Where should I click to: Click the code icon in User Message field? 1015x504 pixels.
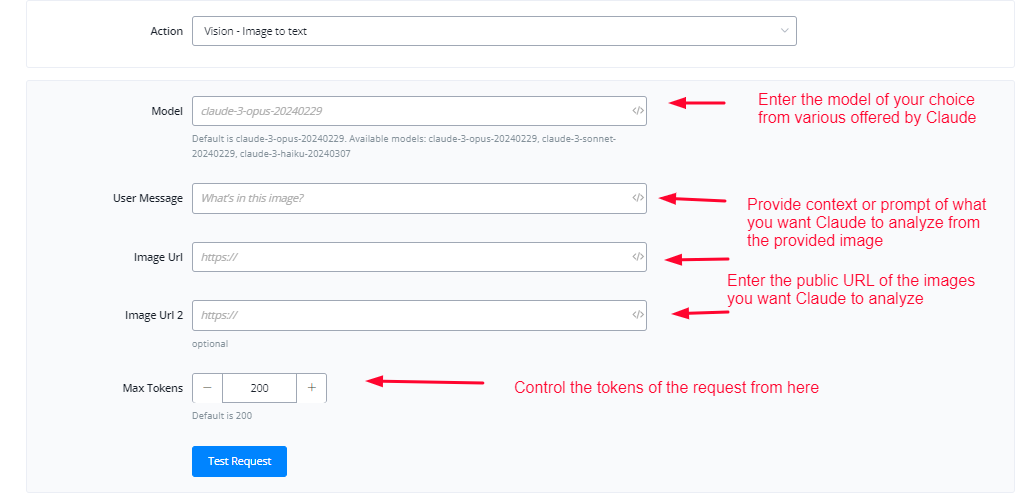pyautogui.click(x=637, y=198)
